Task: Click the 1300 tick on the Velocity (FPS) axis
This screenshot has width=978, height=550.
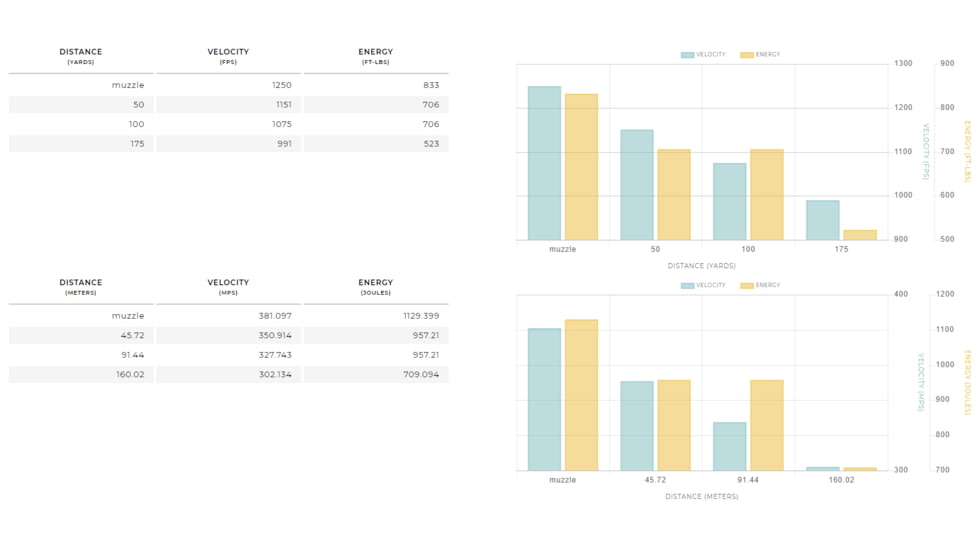Action: point(903,64)
